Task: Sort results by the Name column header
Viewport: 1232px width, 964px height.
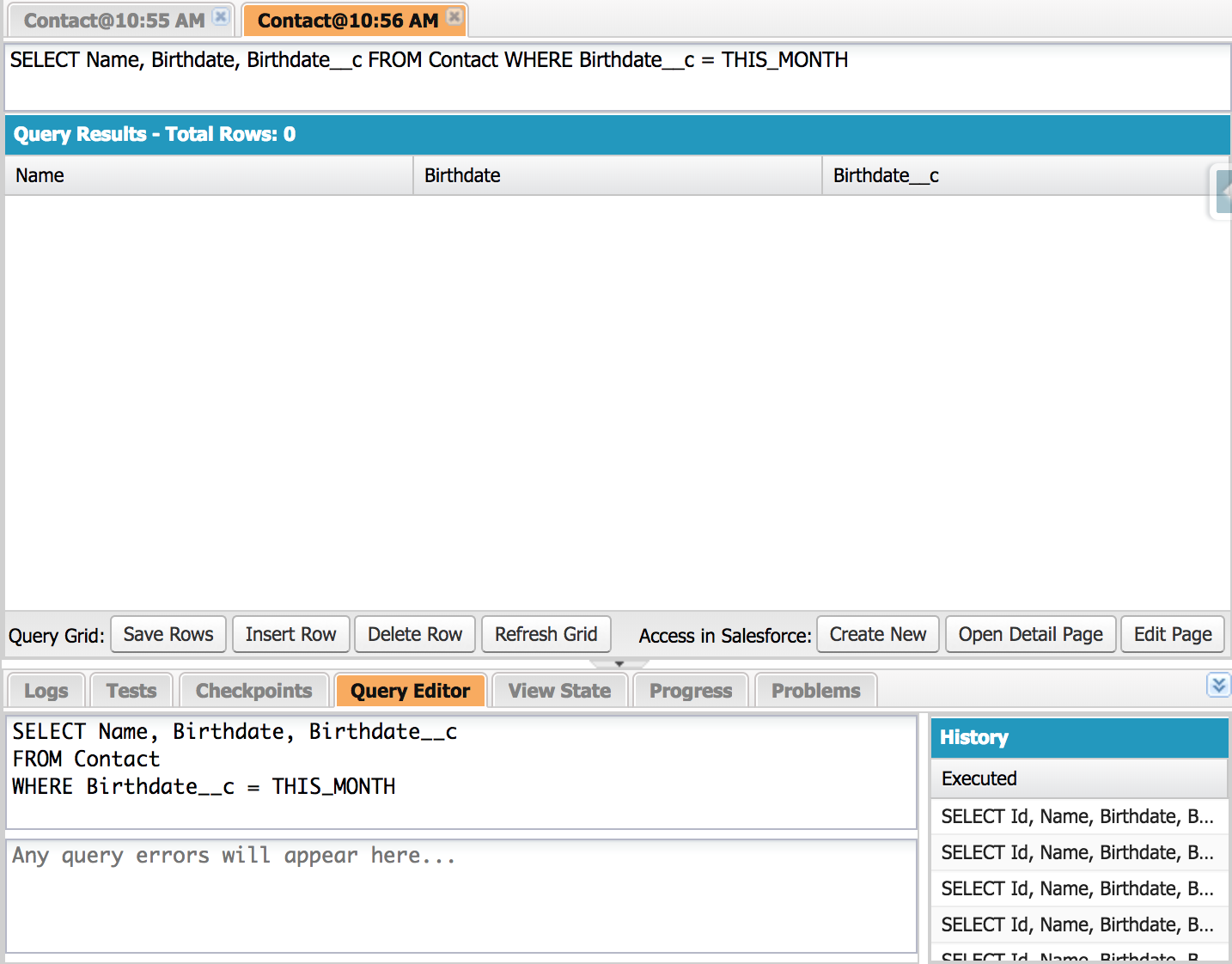Action: [209, 175]
